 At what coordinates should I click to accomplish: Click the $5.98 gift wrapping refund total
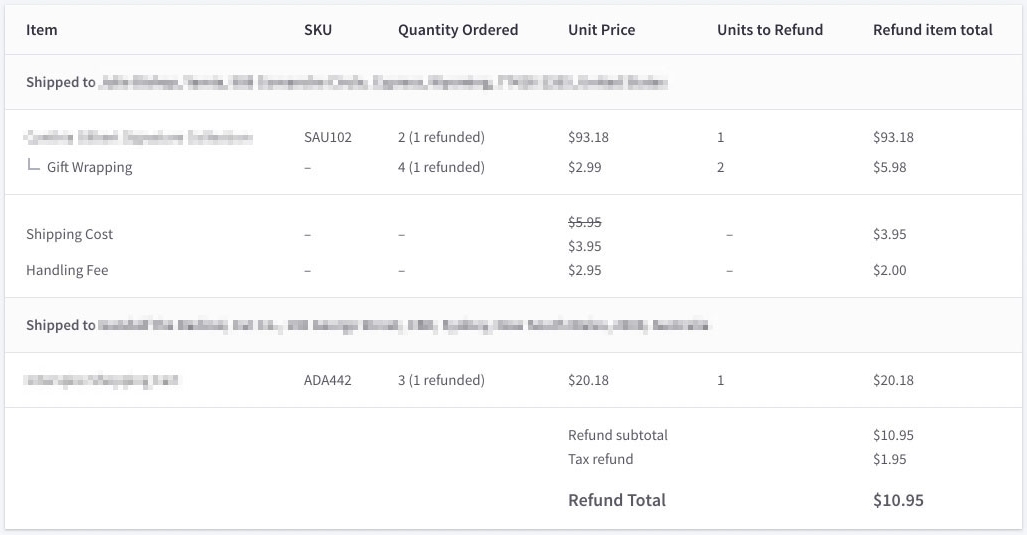pyautogui.click(x=890, y=167)
